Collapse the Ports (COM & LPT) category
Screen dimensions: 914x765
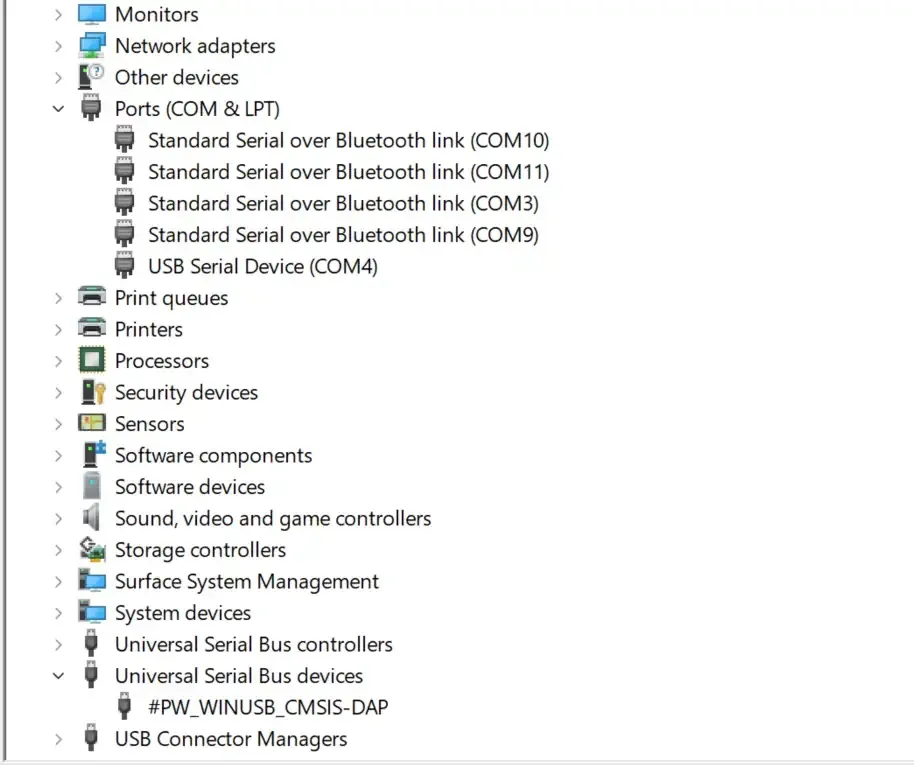pyautogui.click(x=58, y=109)
